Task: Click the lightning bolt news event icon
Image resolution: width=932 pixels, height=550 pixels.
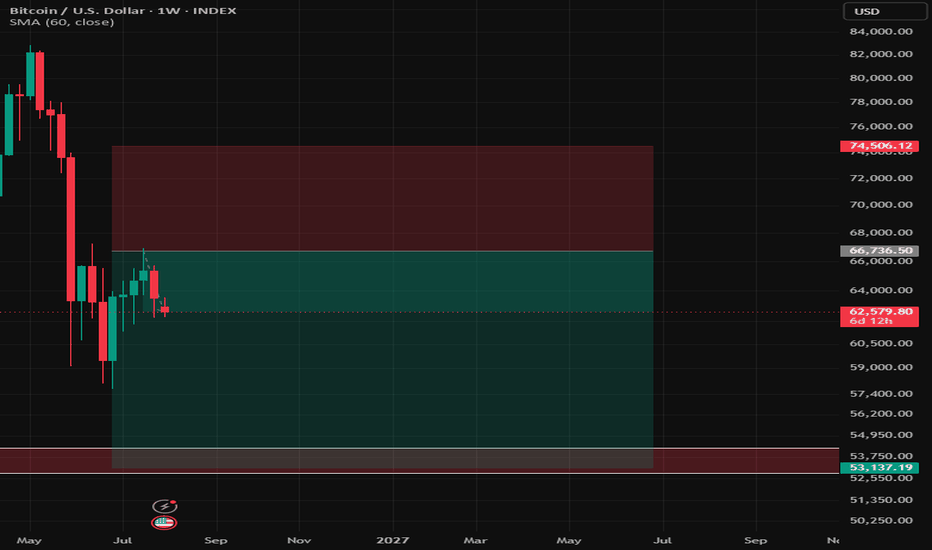Action: pos(165,506)
